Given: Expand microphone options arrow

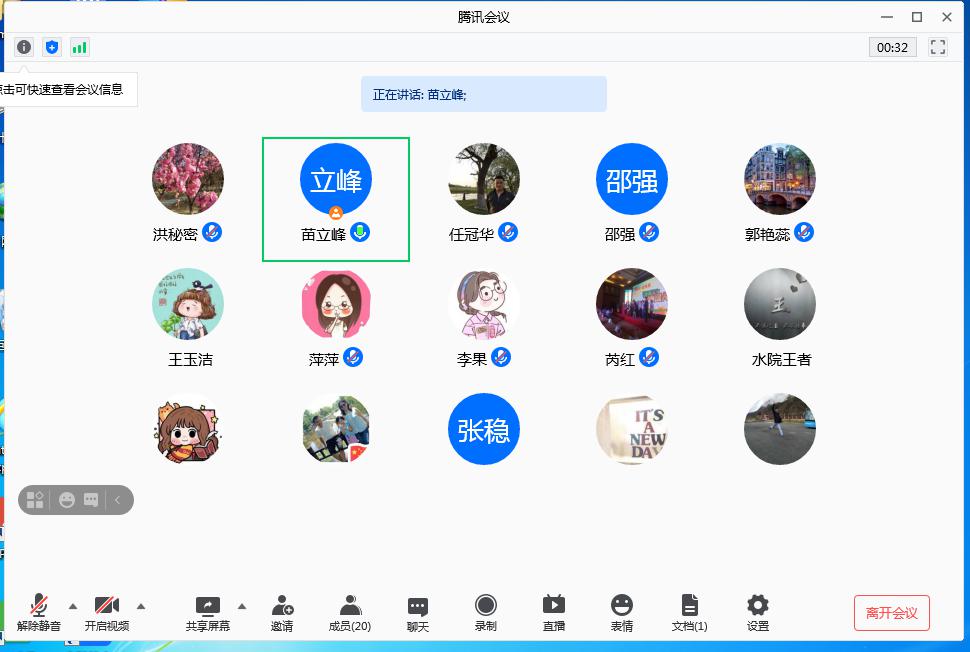Looking at the screenshot, I should click(x=71, y=607).
